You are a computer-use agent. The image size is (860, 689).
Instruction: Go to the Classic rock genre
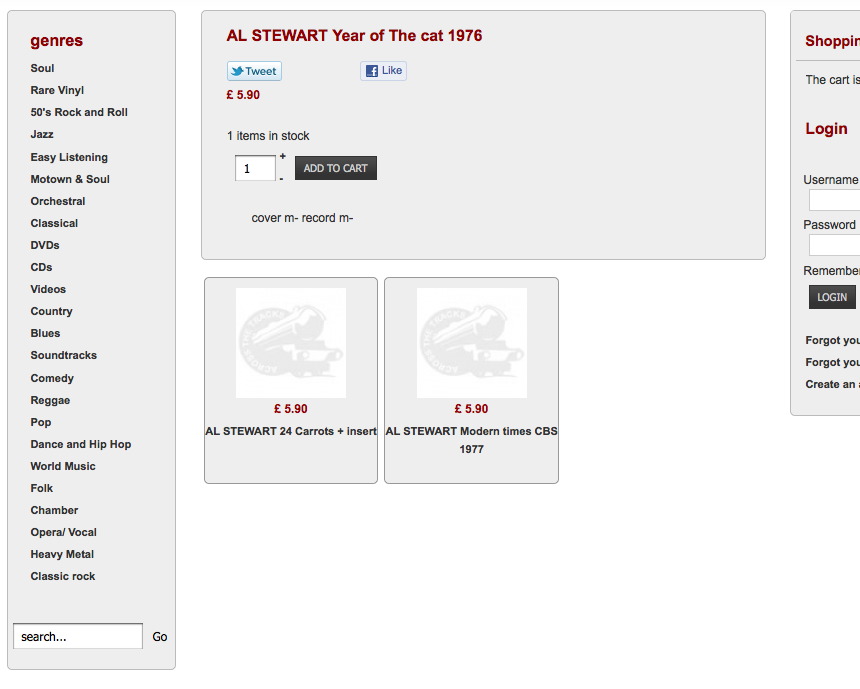[x=63, y=577]
